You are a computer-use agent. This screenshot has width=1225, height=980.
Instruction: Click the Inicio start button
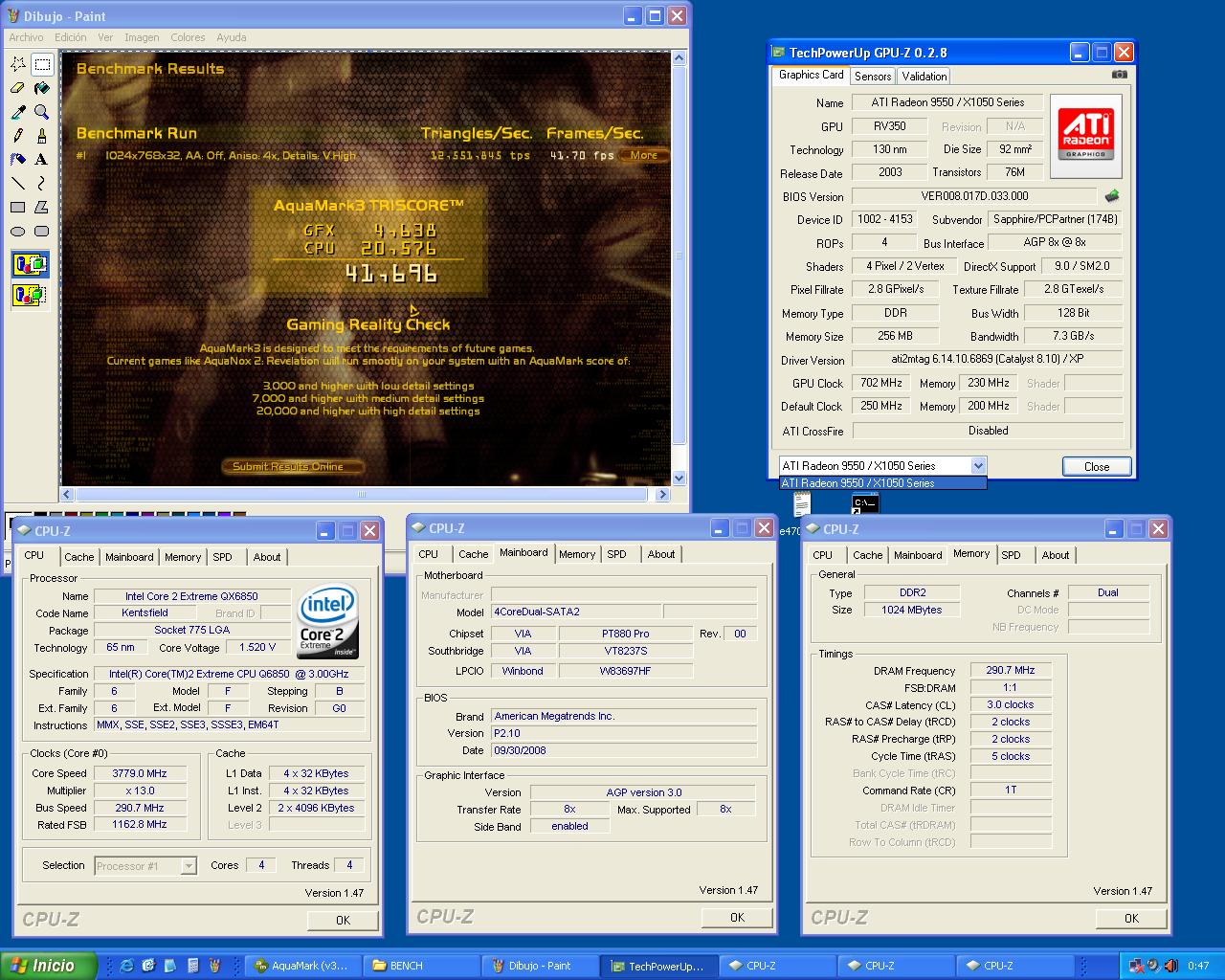click(x=49, y=966)
